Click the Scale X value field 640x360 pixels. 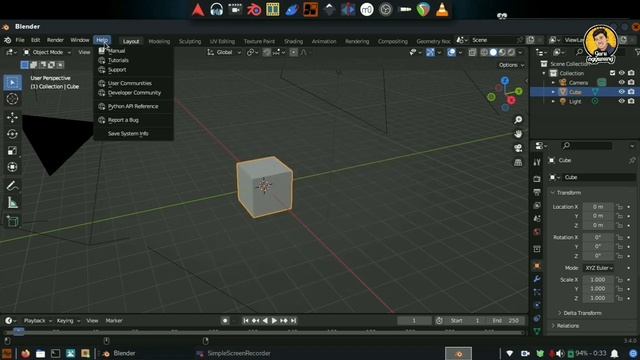tap(598, 280)
